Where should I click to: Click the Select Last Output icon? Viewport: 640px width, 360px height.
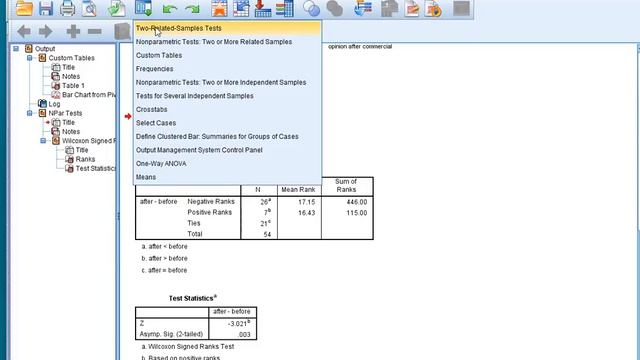coord(363,8)
